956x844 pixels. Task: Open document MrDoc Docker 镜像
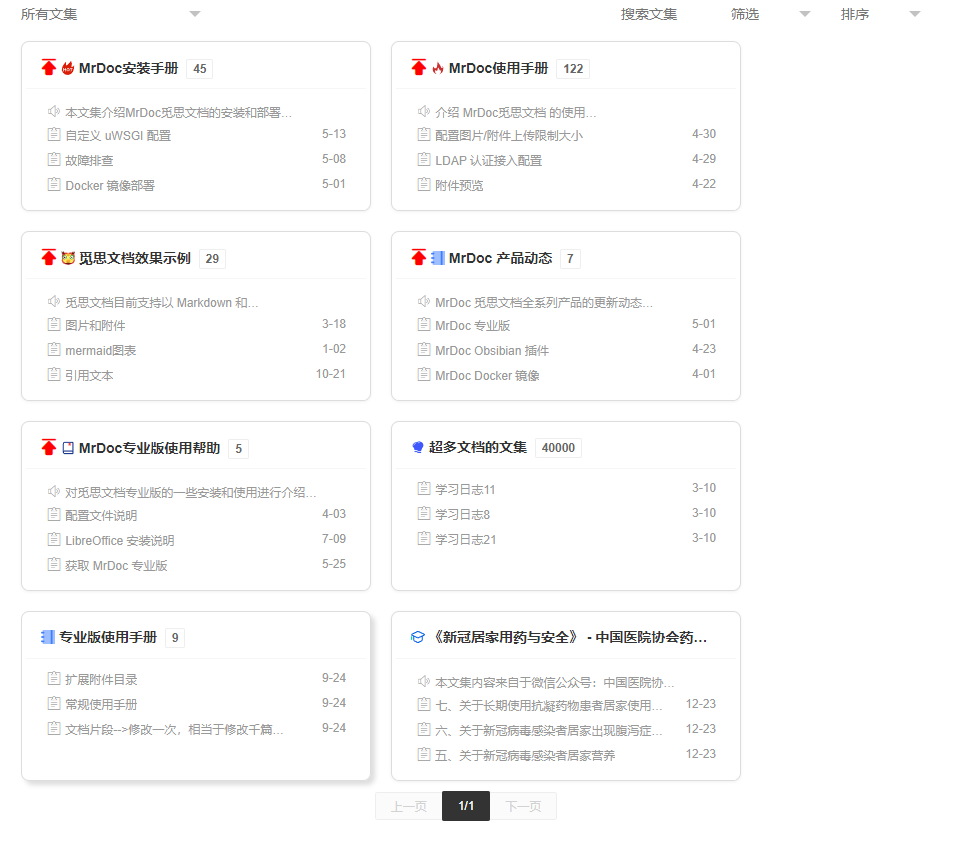point(487,376)
